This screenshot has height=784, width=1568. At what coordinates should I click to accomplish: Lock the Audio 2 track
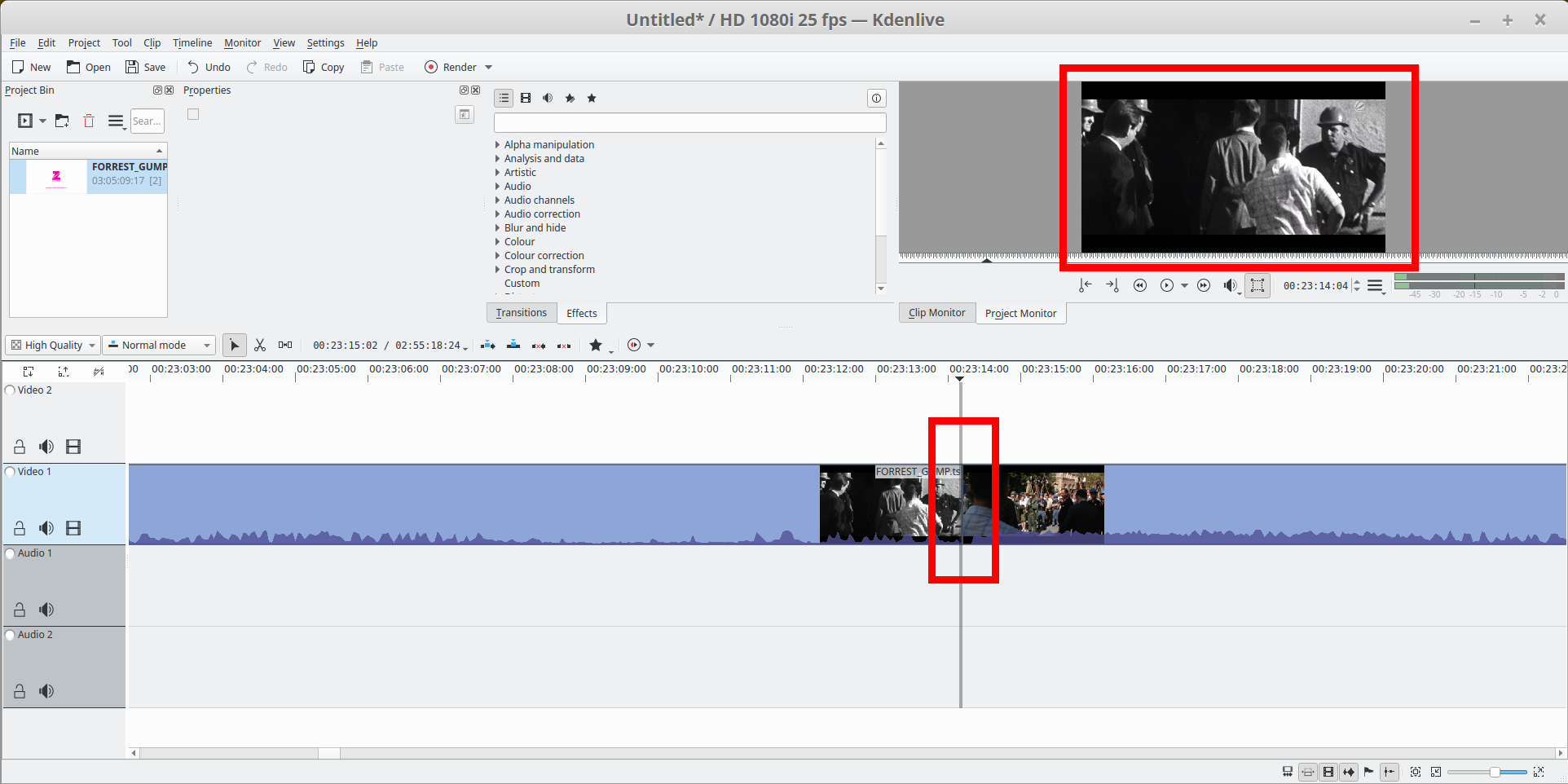[20, 691]
